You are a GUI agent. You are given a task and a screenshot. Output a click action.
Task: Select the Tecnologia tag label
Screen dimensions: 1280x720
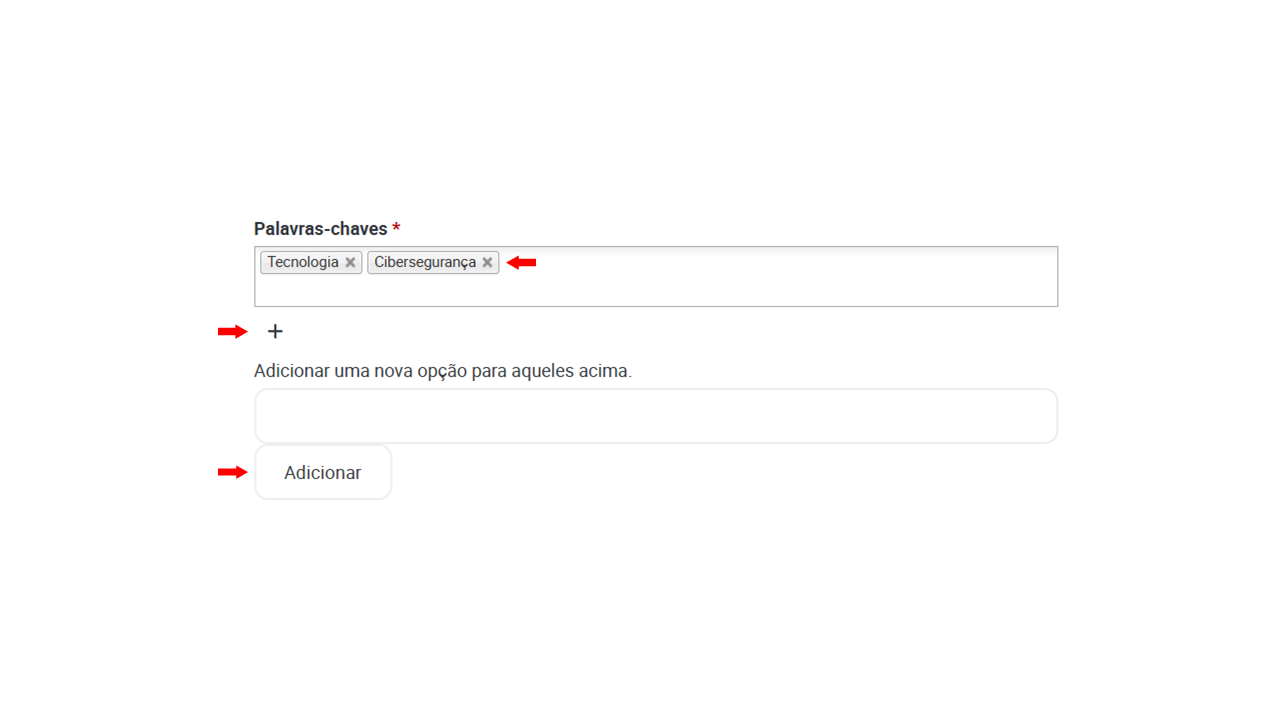tap(303, 262)
